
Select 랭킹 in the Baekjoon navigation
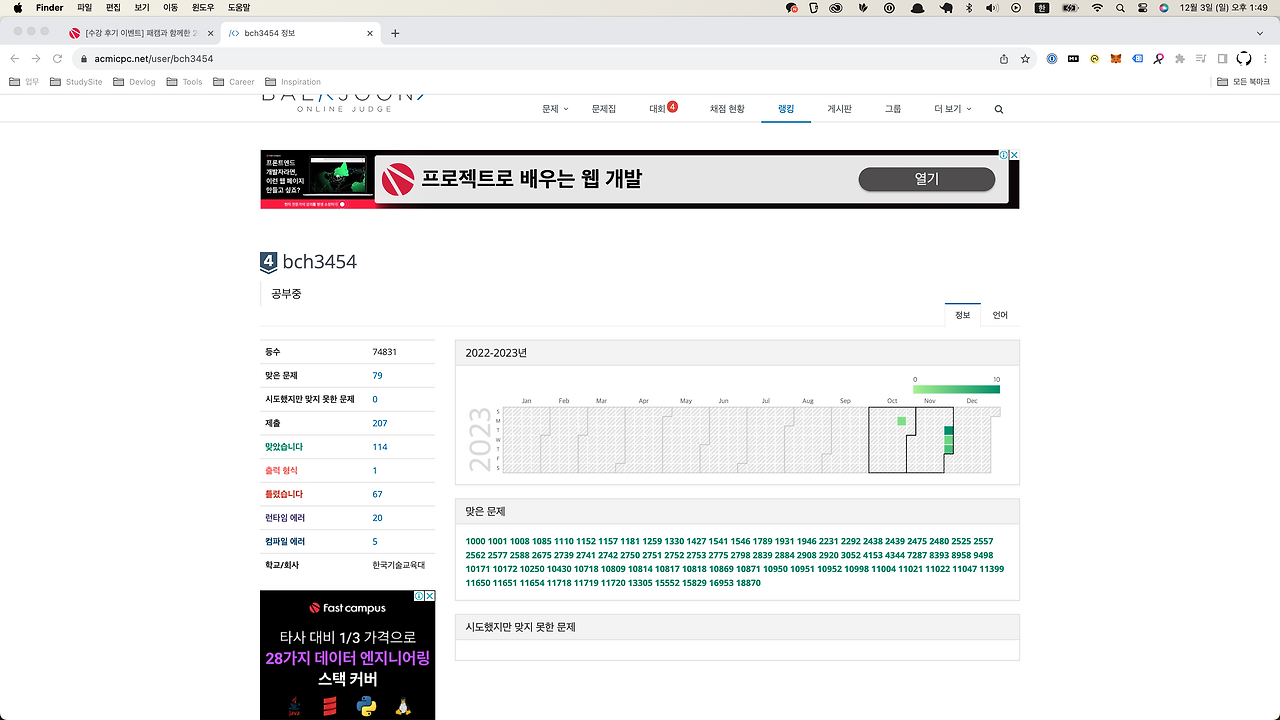click(x=786, y=109)
